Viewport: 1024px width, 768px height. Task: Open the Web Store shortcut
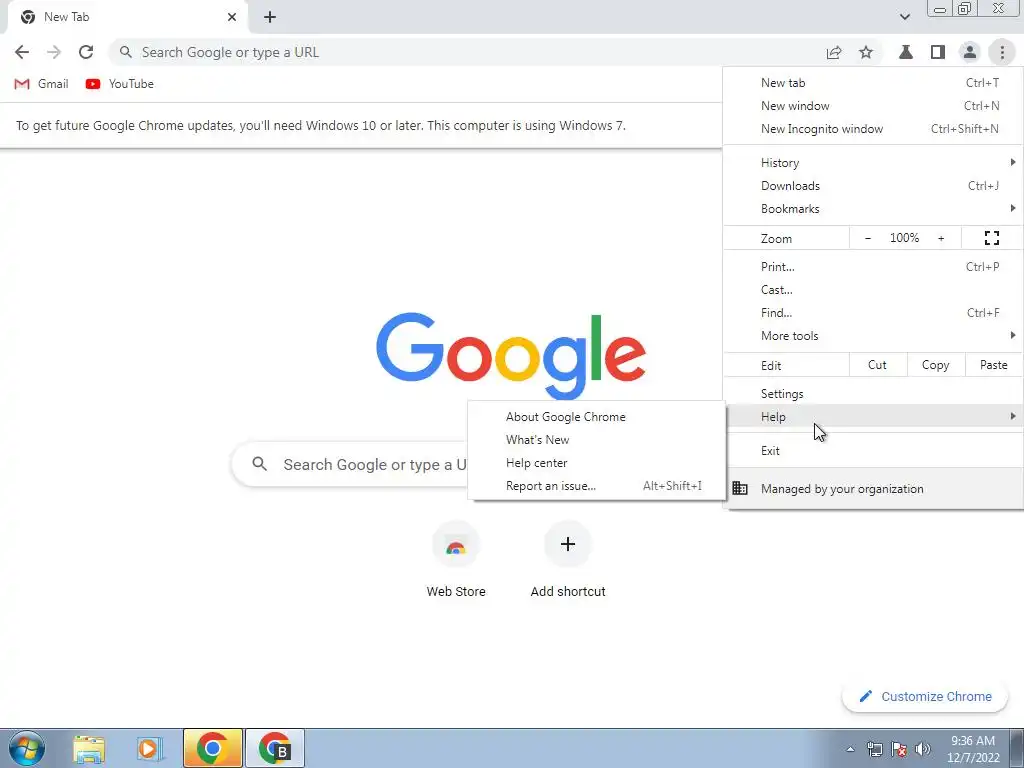pyautogui.click(x=456, y=560)
